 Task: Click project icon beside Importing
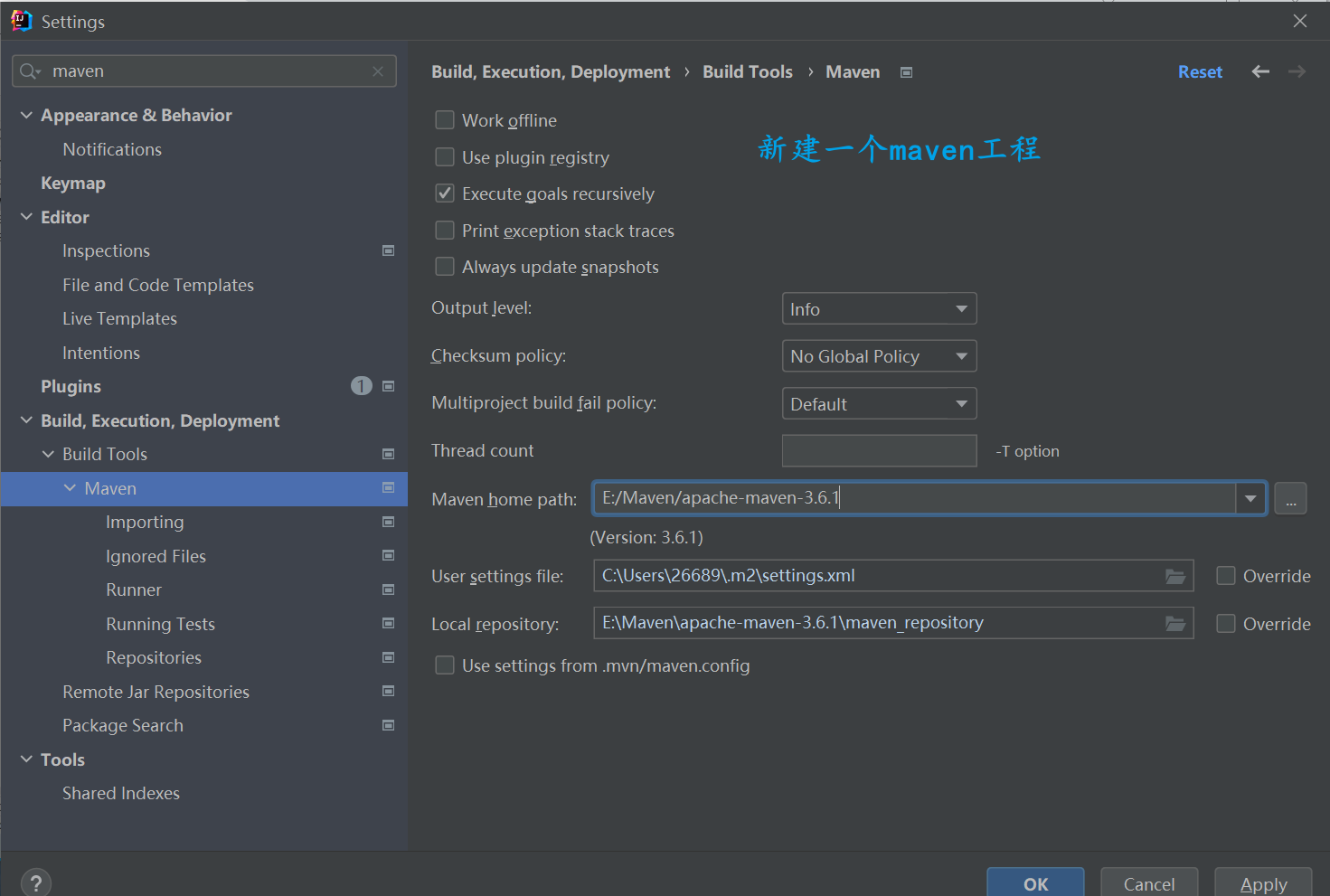point(388,522)
